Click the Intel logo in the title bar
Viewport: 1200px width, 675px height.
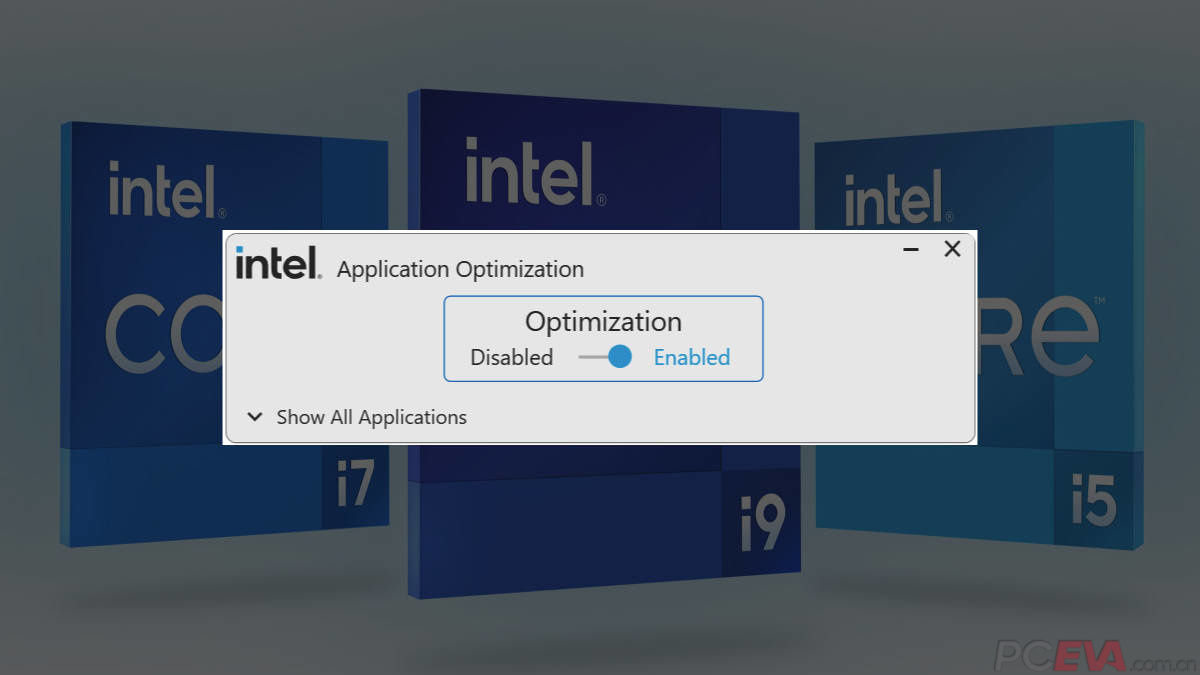tap(279, 263)
